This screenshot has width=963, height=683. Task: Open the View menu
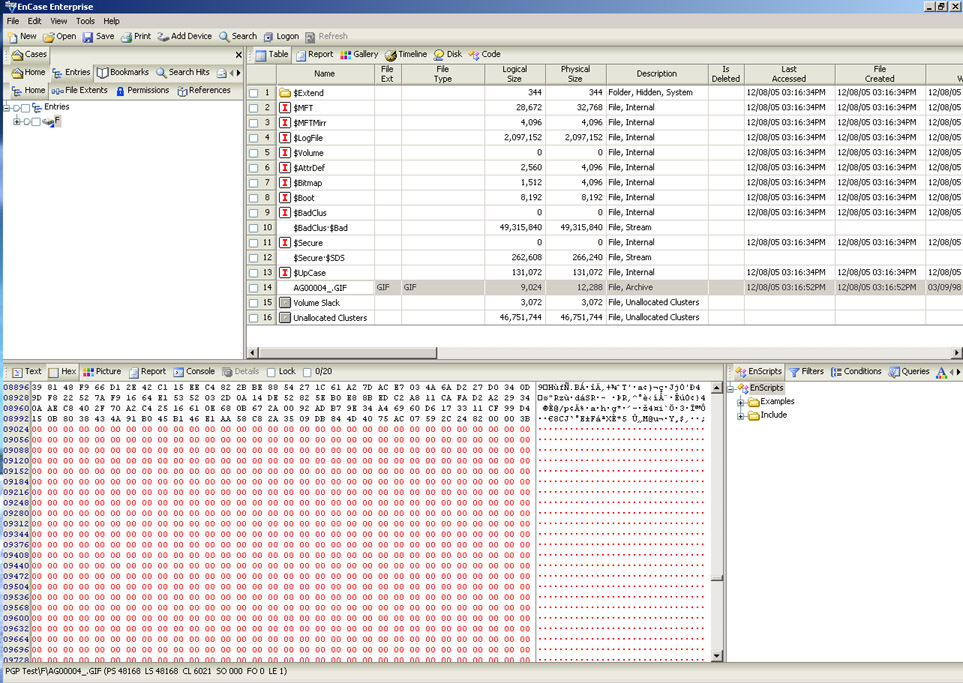tap(59, 21)
